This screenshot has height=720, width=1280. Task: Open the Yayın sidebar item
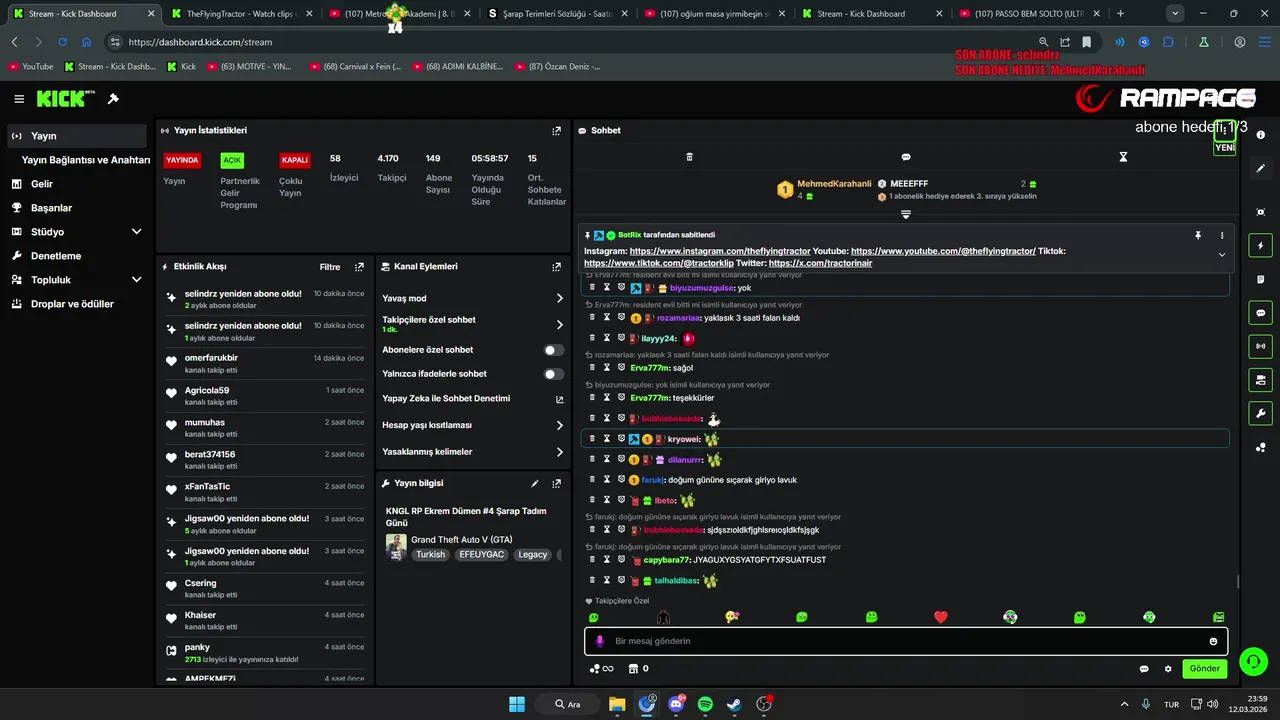pyautogui.click(x=78, y=136)
